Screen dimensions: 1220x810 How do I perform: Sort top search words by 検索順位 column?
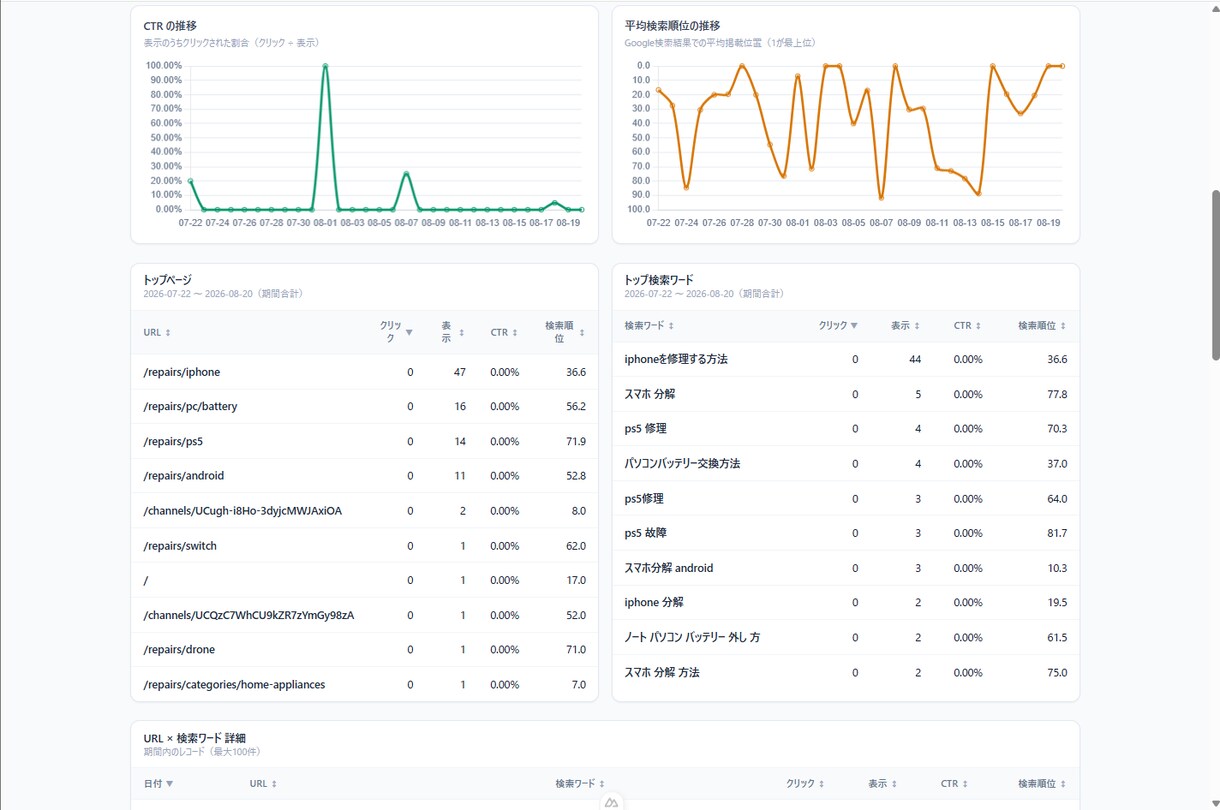(x=1042, y=326)
